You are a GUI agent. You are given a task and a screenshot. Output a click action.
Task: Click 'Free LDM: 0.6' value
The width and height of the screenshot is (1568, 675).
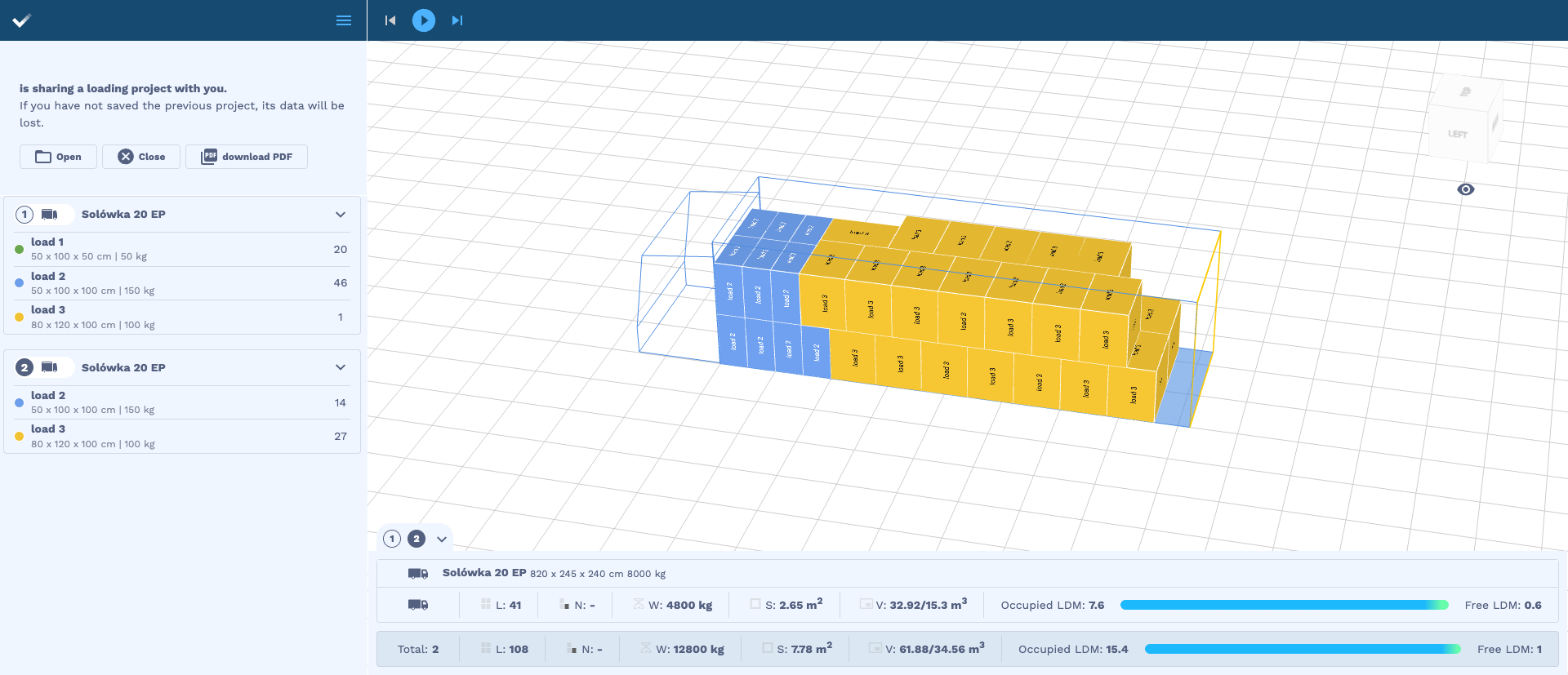(1503, 606)
